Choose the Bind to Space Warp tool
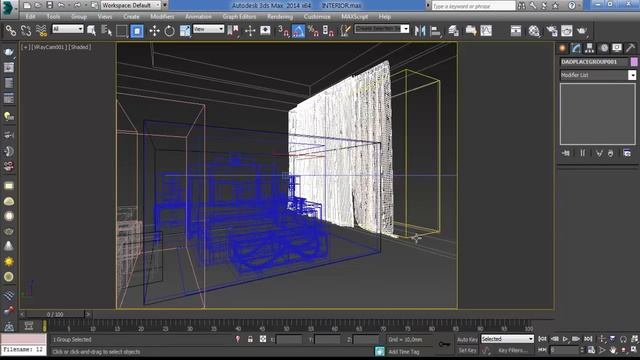Screen dimensions: 640x360 click(42, 31)
